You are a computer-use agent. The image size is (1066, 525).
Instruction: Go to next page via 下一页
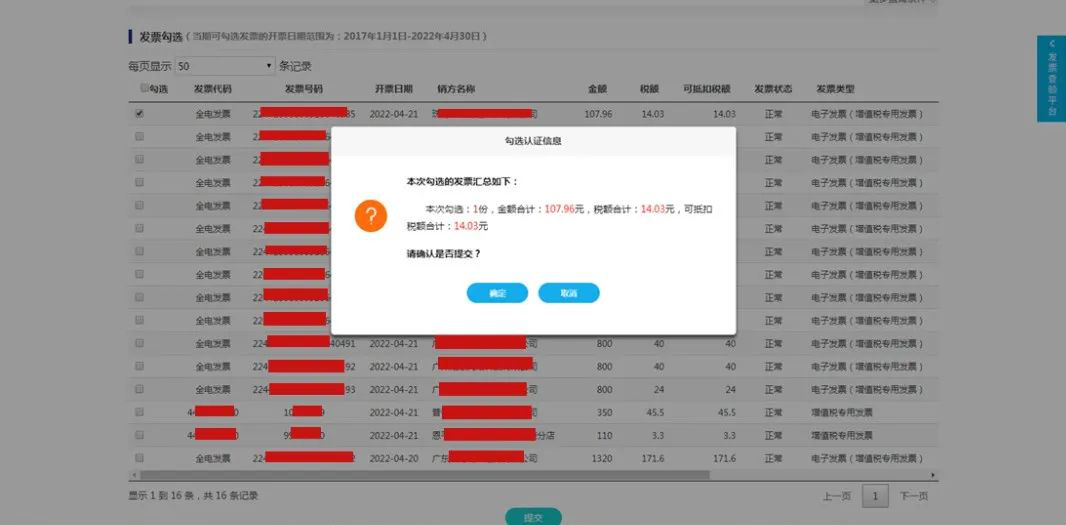pyautogui.click(x=913, y=496)
